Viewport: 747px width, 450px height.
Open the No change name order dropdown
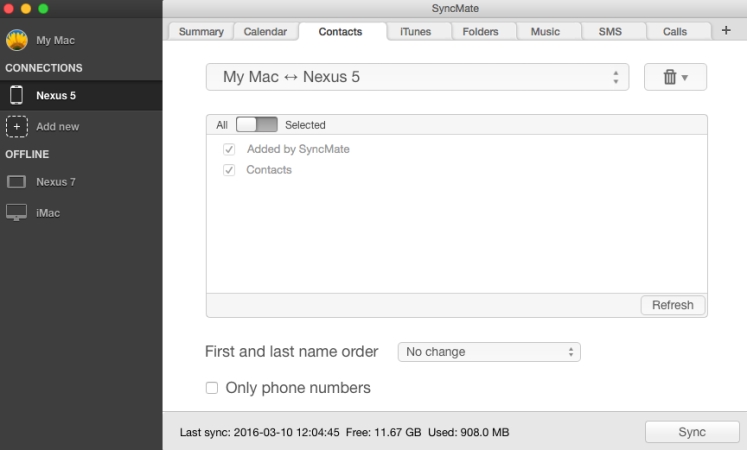pos(489,352)
